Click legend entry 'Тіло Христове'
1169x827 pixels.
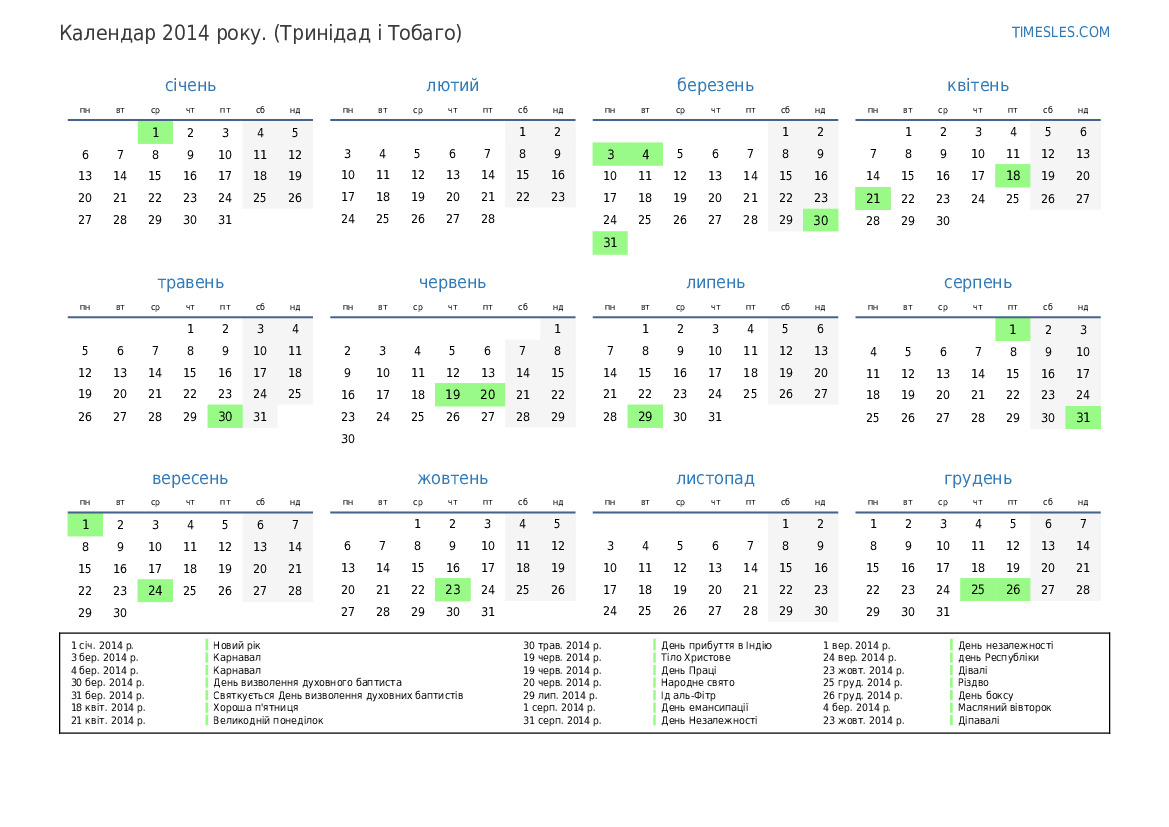pyautogui.click(x=696, y=657)
